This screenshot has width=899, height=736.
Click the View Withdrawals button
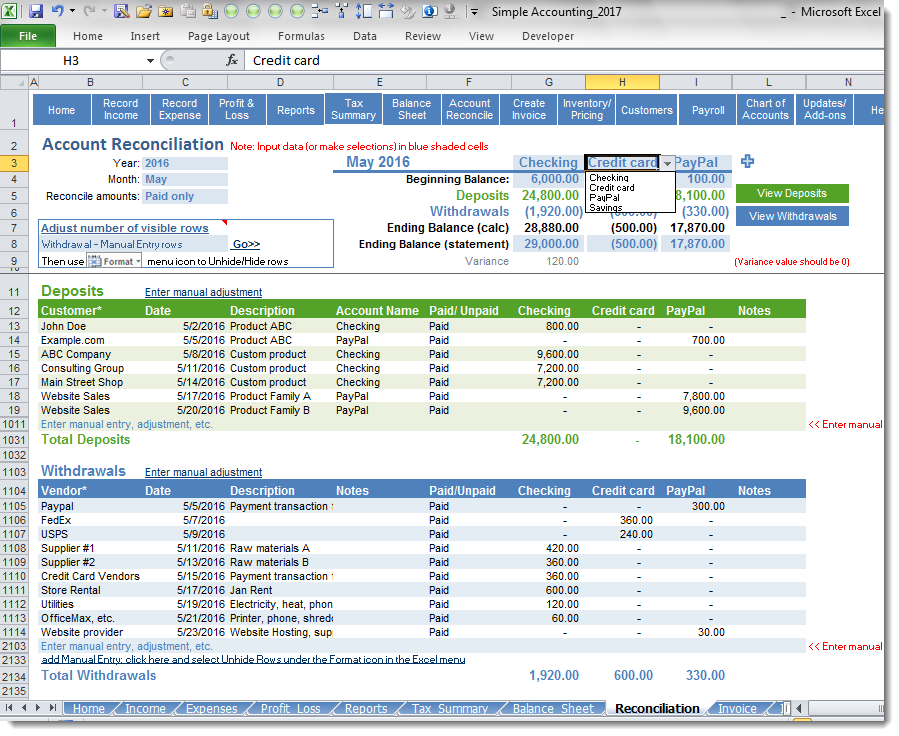click(792, 216)
